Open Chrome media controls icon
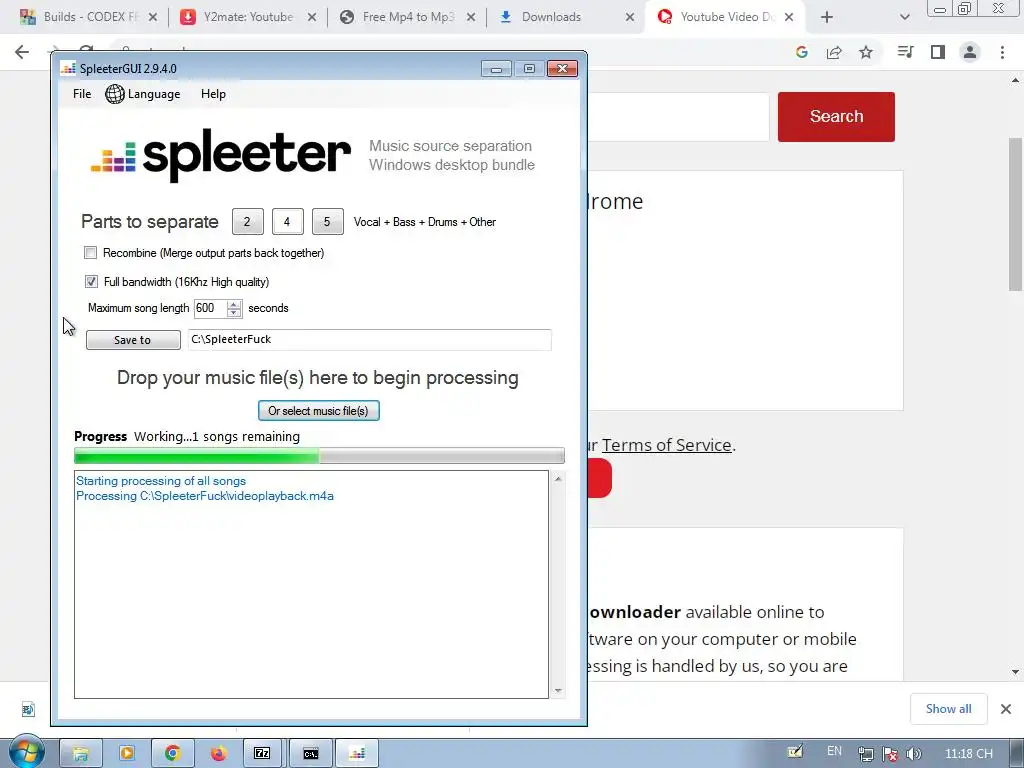Viewport: 1024px width, 768px height. click(x=906, y=52)
